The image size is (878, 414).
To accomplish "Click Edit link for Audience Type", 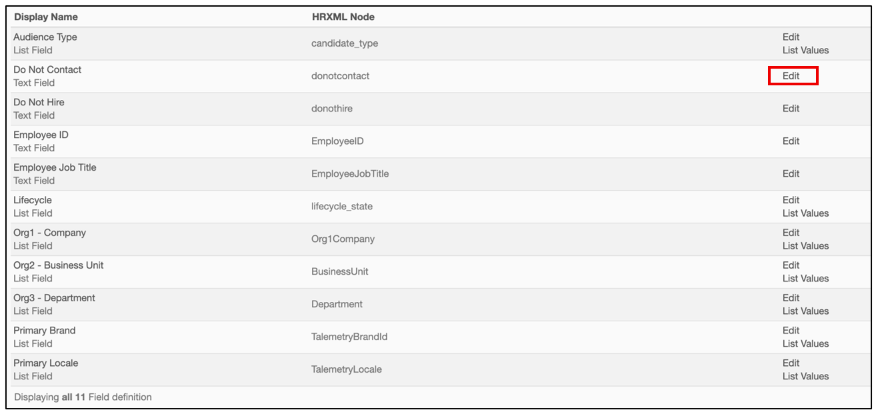I will 791,37.
